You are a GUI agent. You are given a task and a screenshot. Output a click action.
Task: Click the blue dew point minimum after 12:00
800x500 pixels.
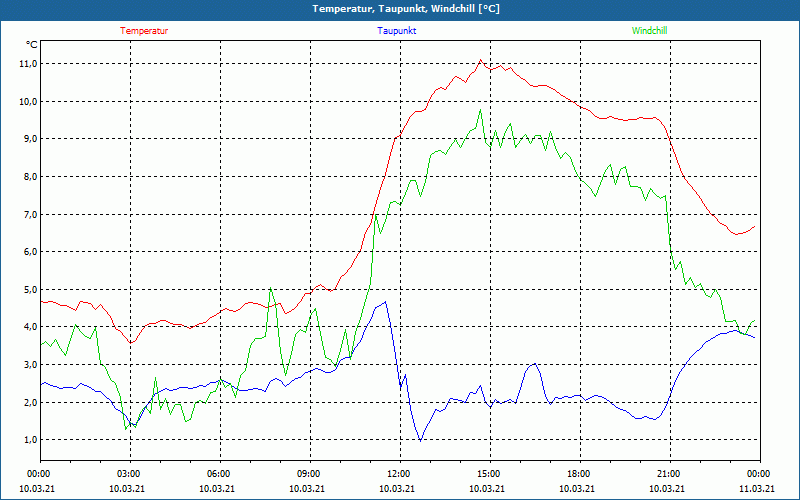coord(420,440)
